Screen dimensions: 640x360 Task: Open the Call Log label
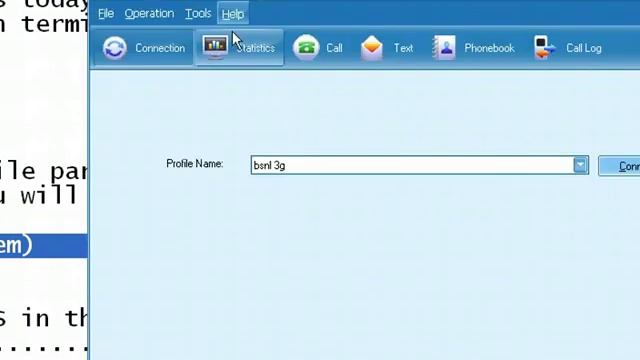pyautogui.click(x=584, y=48)
